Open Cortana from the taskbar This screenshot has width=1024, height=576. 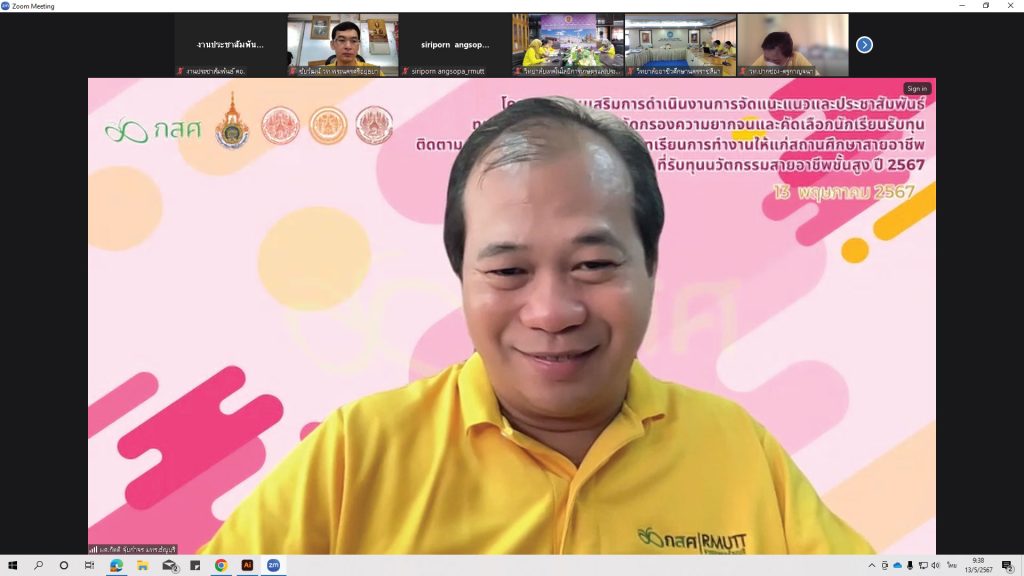[64, 566]
